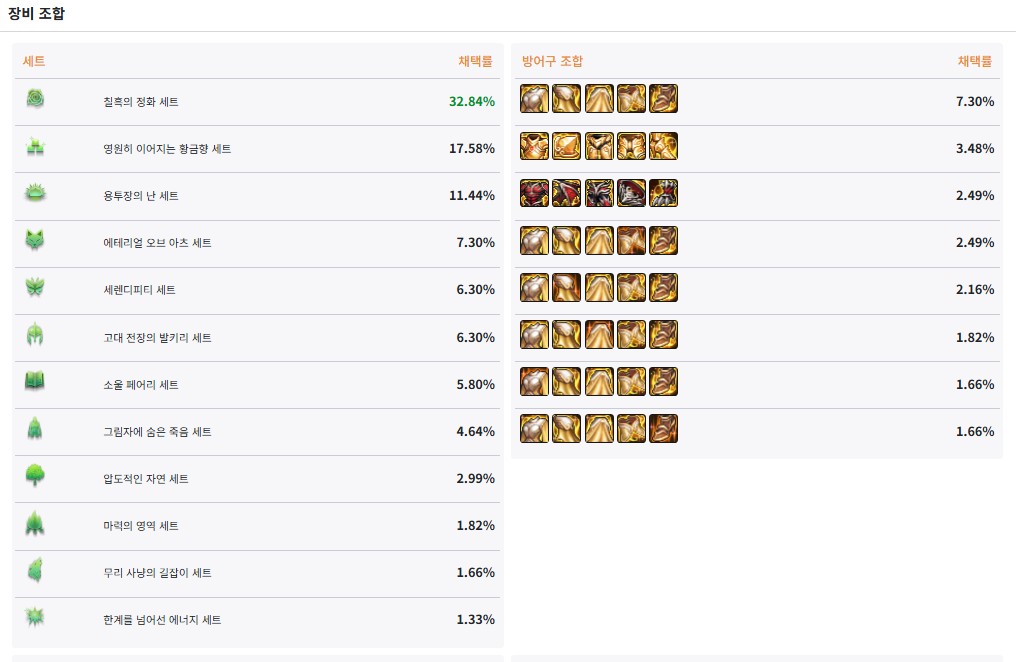Open the 그림자에 숨은 죽음 세트 link

pos(157,432)
